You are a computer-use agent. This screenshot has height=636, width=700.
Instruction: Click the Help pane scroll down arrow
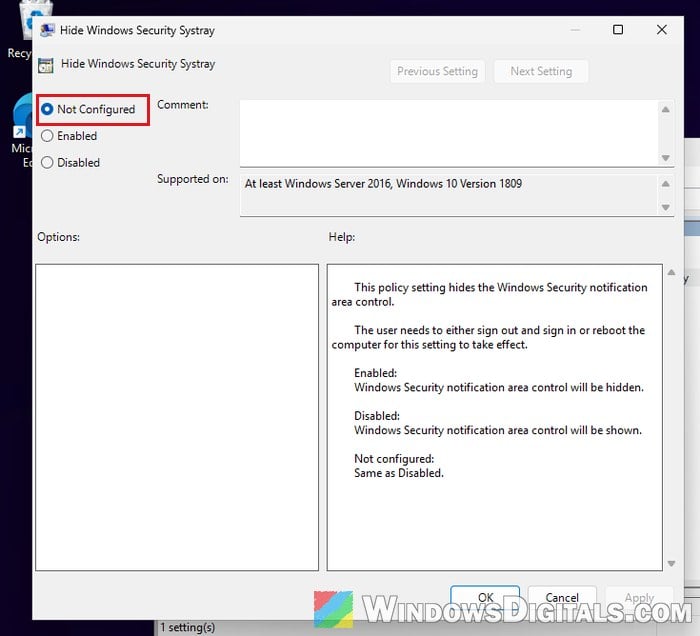(671, 563)
